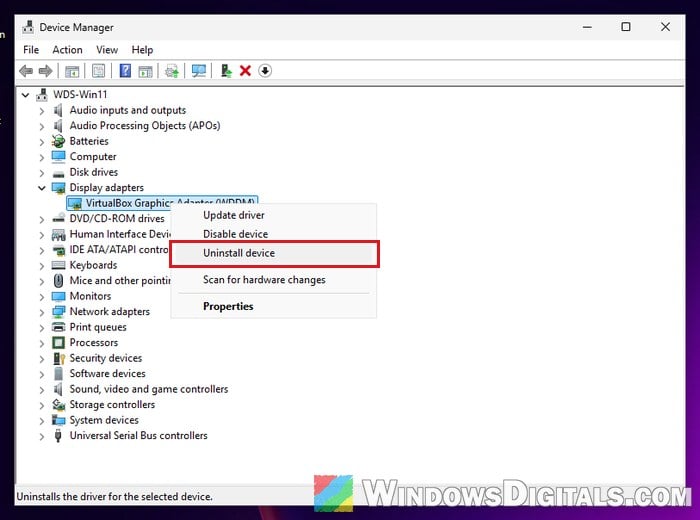This screenshot has height=520, width=700.
Task: Click the Back arrow toolbar icon
Action: click(x=26, y=71)
